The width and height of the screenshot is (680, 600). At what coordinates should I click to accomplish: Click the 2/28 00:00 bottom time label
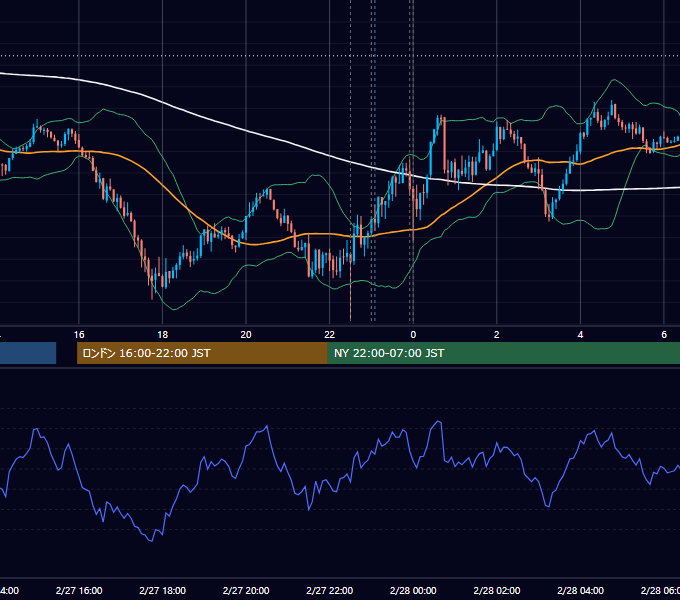(413, 591)
